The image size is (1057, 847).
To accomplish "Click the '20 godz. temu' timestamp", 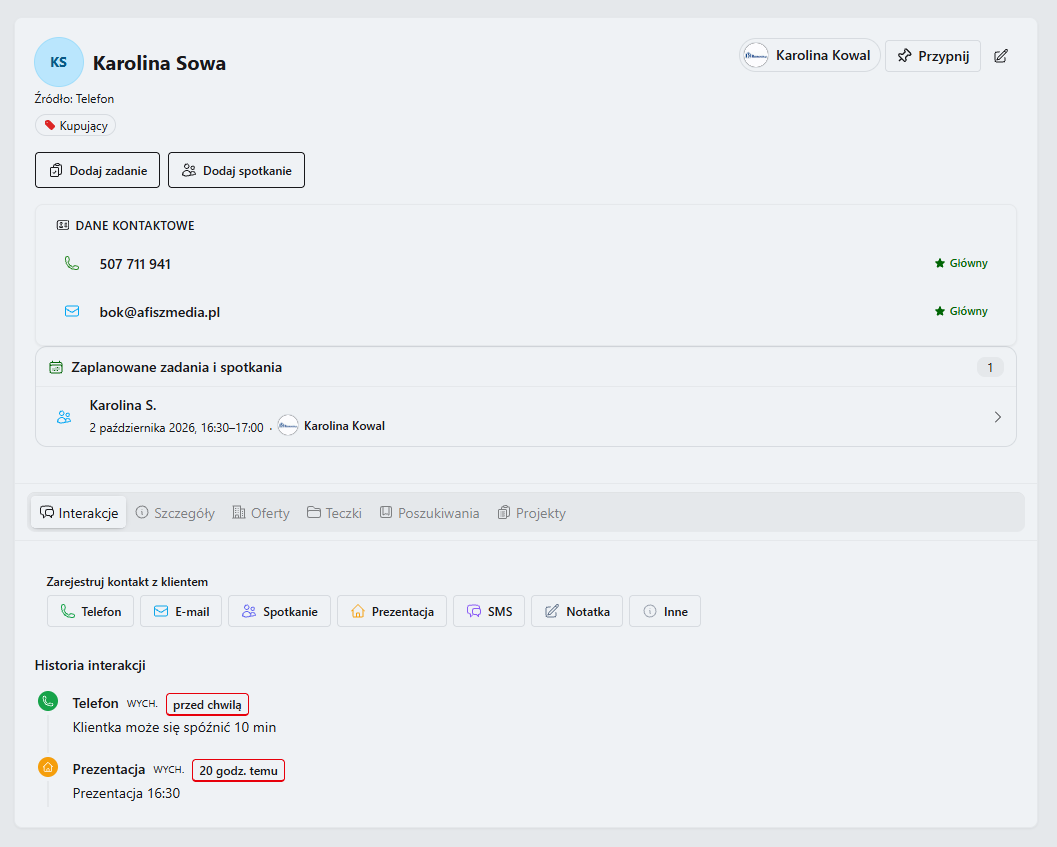I will coord(239,771).
